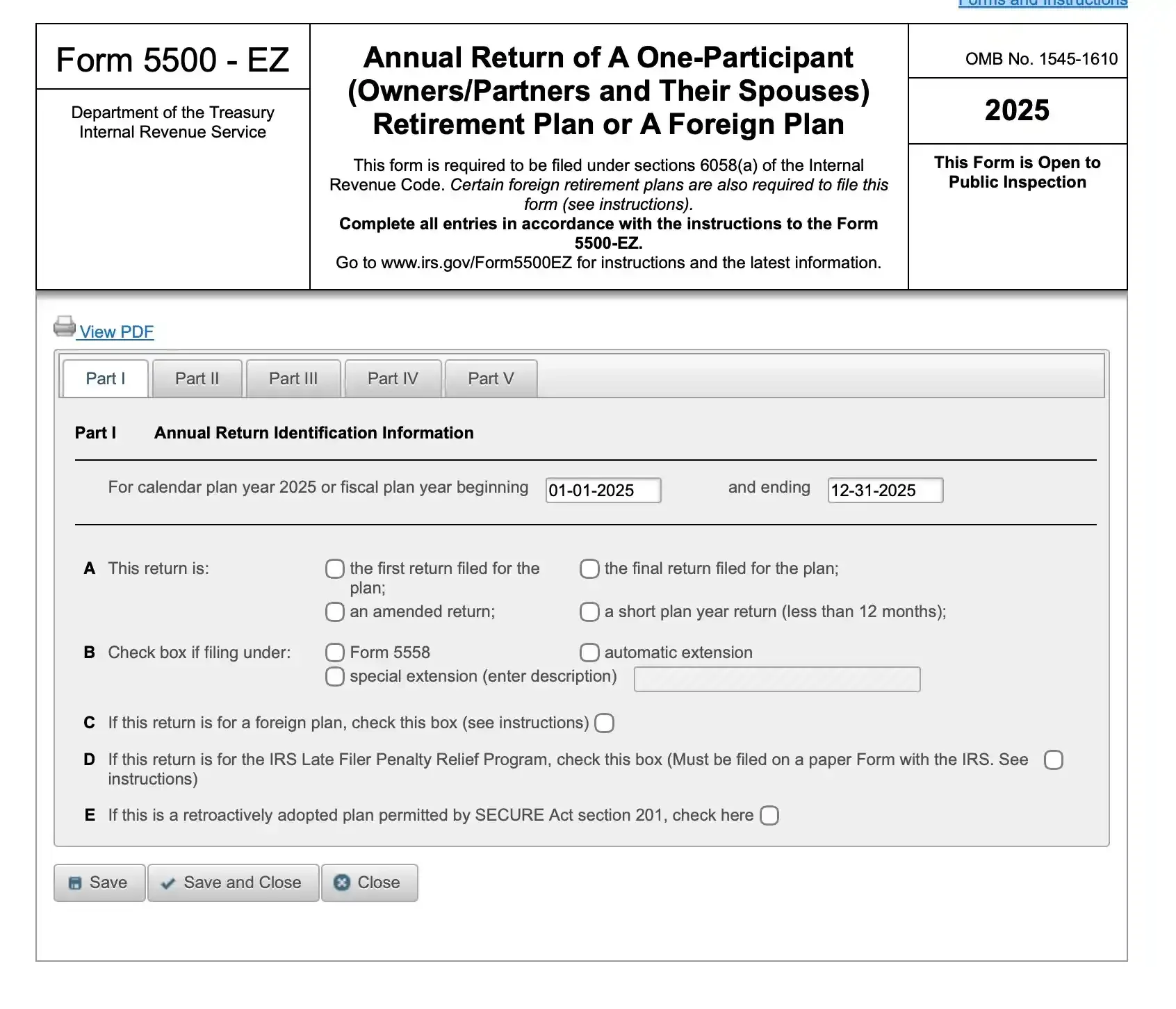This screenshot has height=1009, width=1176.
Task: Go to the Part IV tab
Action: (x=393, y=379)
